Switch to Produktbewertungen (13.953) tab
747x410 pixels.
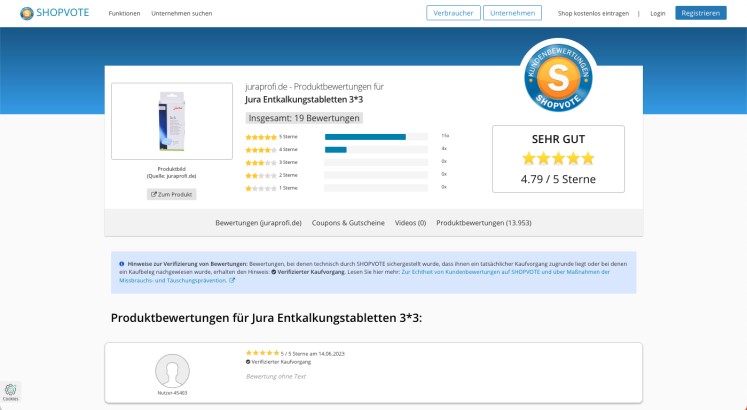[484, 223]
